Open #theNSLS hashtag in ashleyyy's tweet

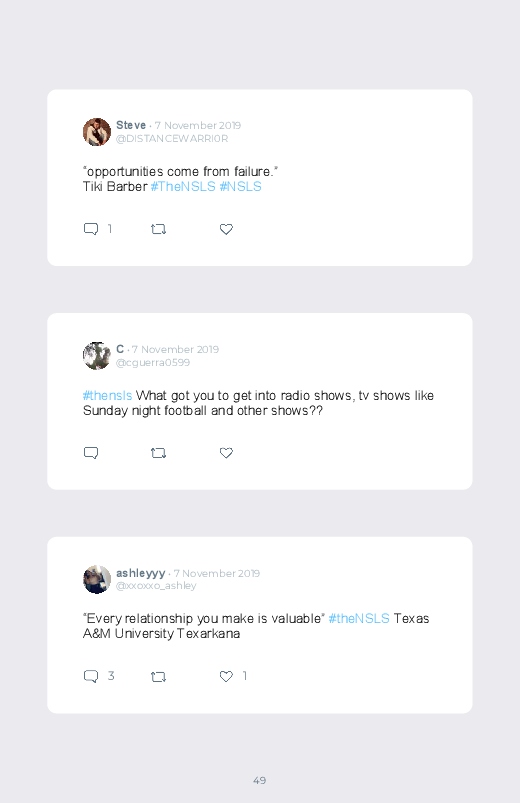pyautogui.click(x=359, y=619)
